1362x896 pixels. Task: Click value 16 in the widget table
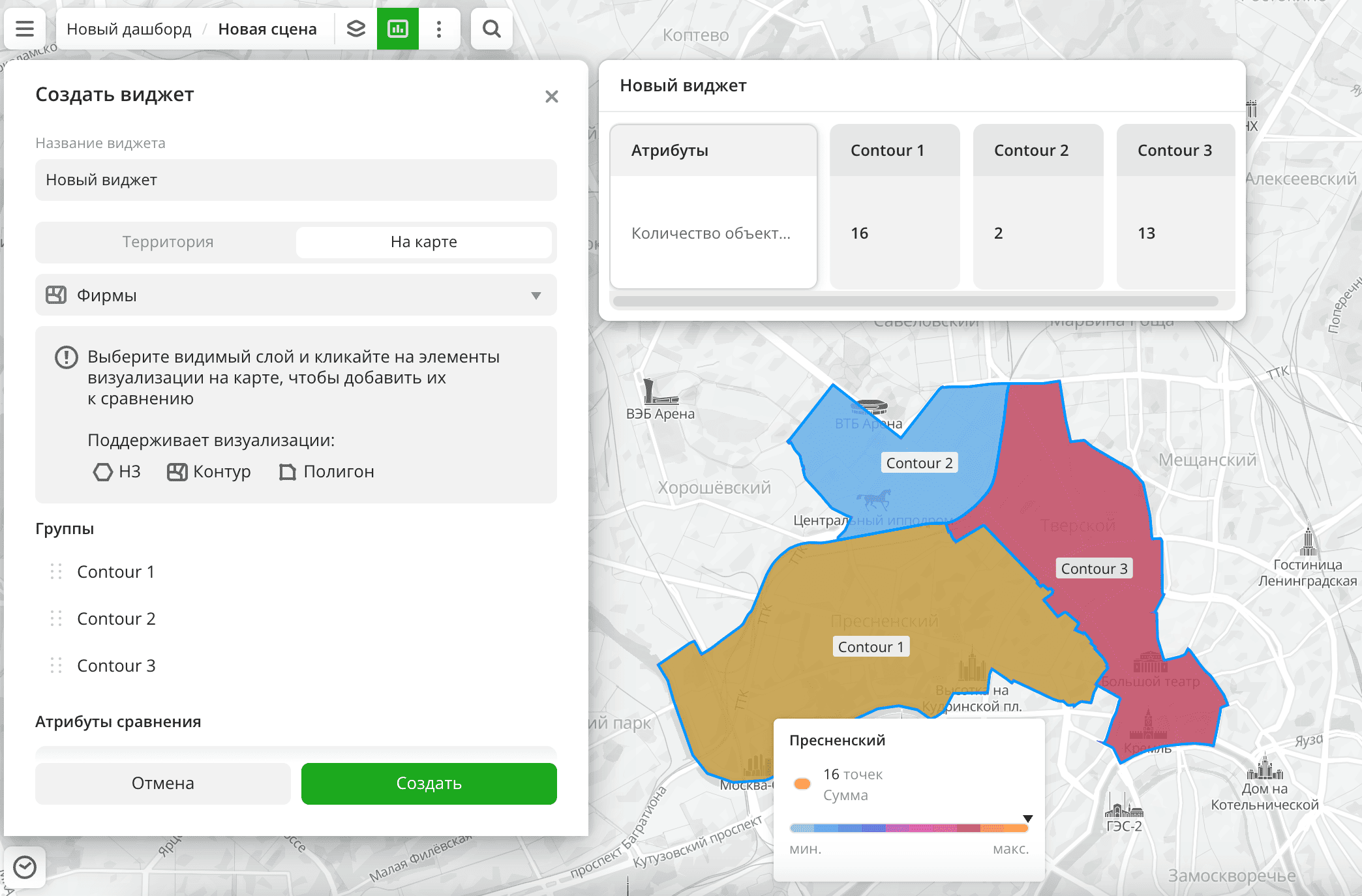(x=859, y=233)
